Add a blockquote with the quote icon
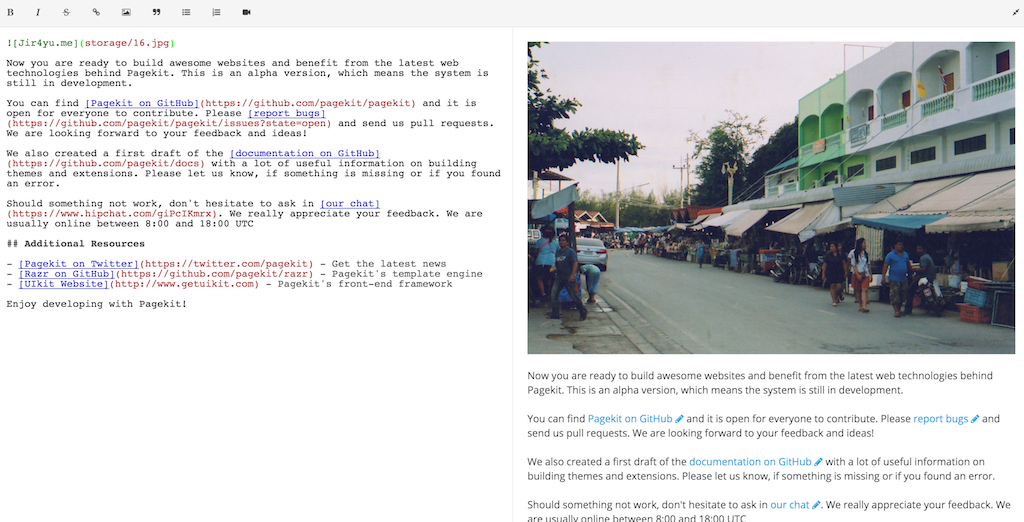This screenshot has height=522, width=1024. (x=156, y=12)
